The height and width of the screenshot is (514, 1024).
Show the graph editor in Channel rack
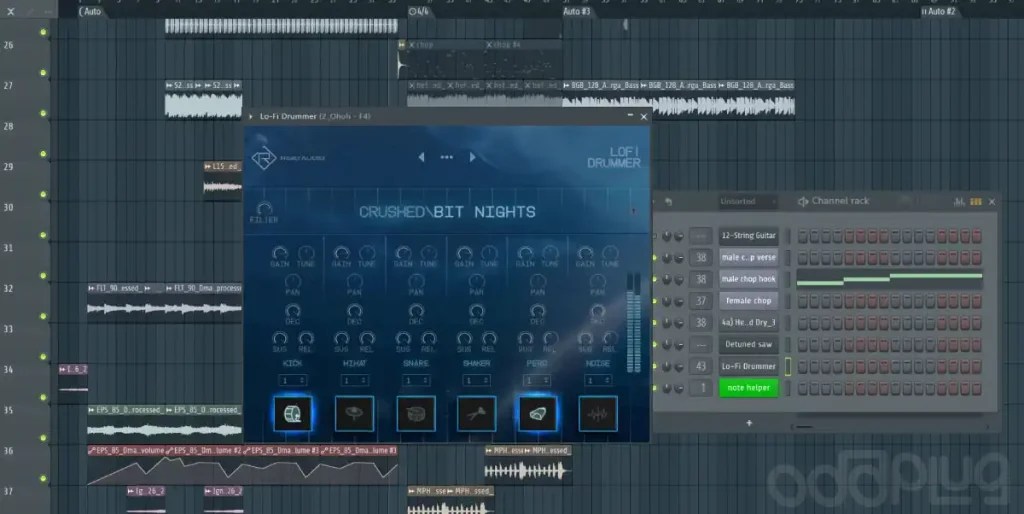pyautogui.click(x=959, y=202)
